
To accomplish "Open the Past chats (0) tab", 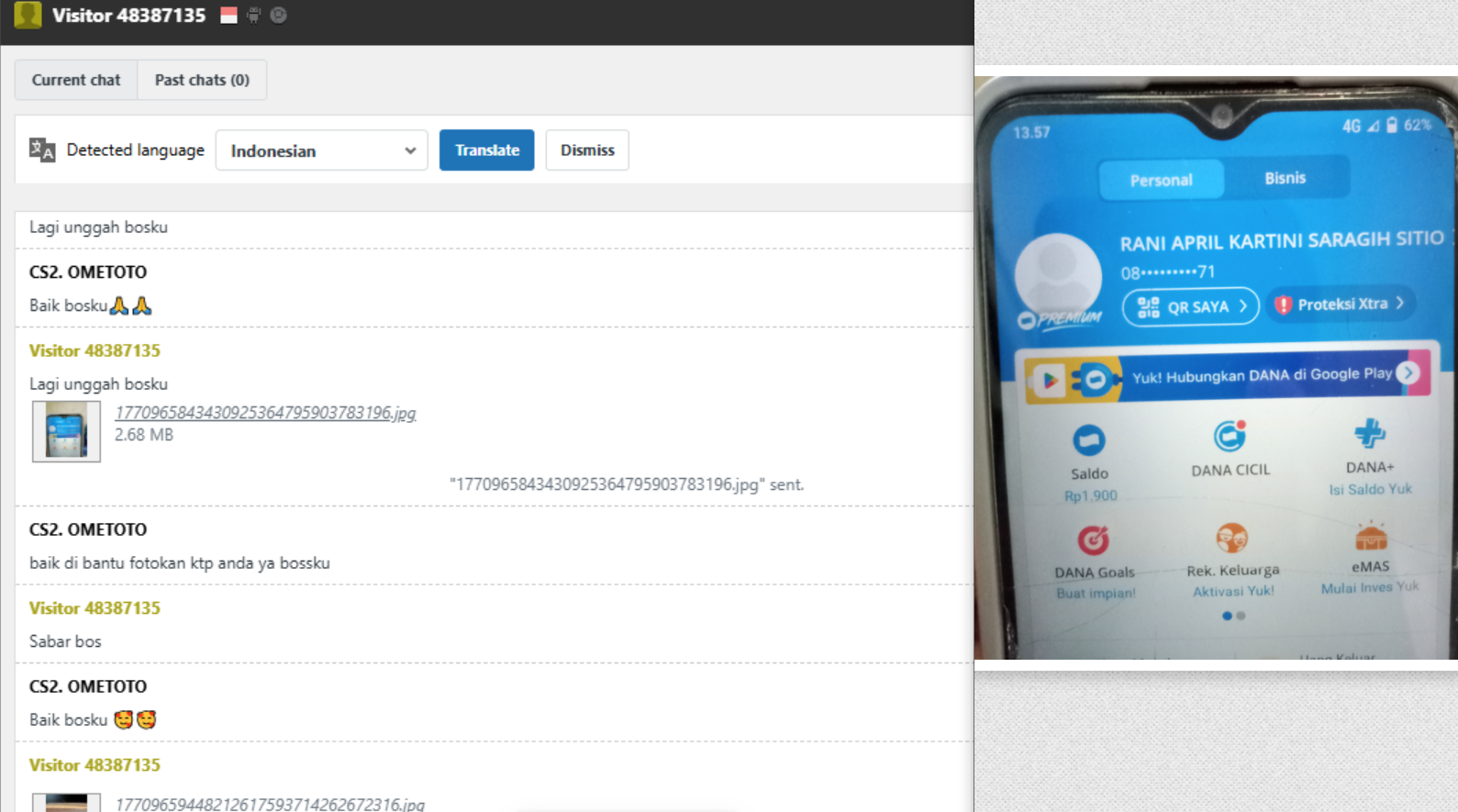I will (x=202, y=80).
